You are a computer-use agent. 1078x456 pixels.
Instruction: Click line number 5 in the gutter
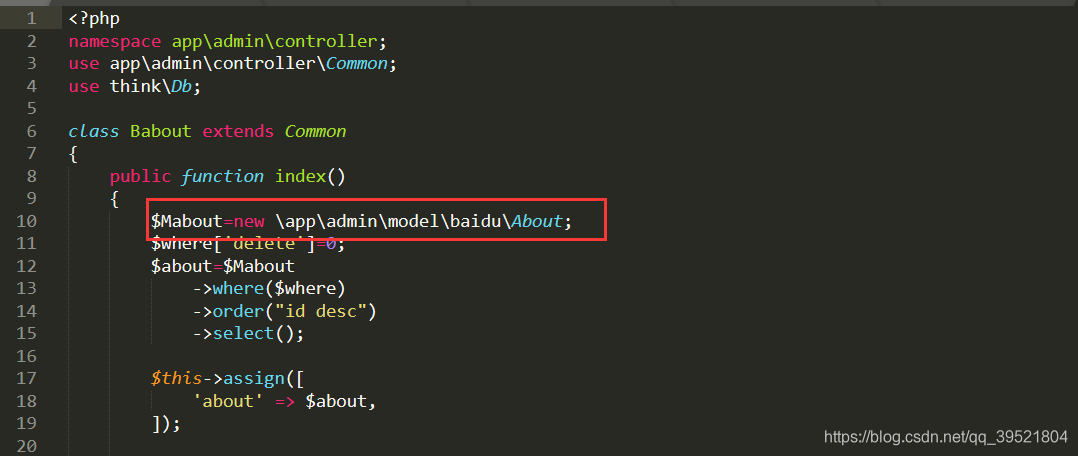coord(32,109)
